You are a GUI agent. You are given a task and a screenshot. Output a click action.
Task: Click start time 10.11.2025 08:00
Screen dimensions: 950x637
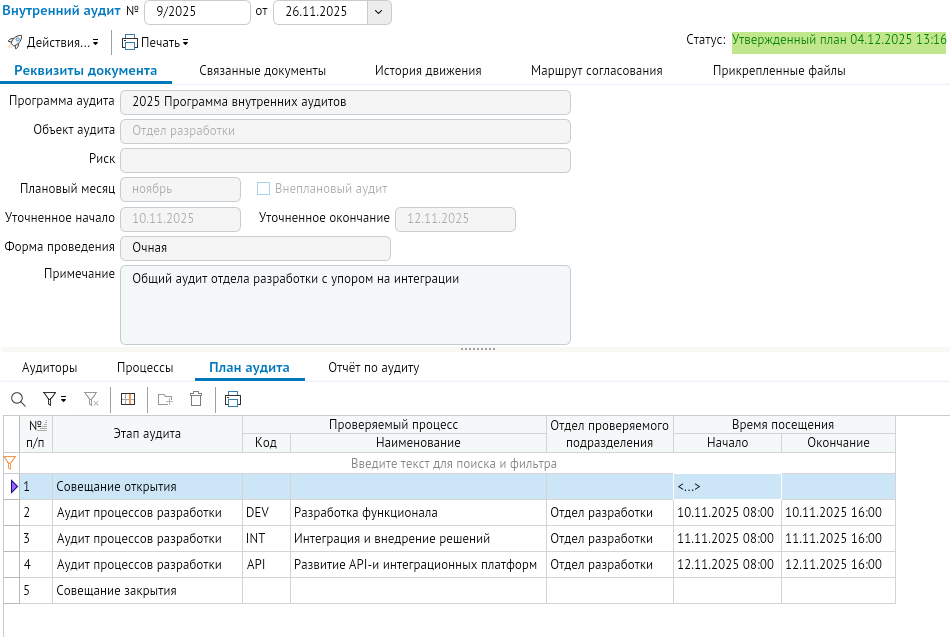coord(726,513)
